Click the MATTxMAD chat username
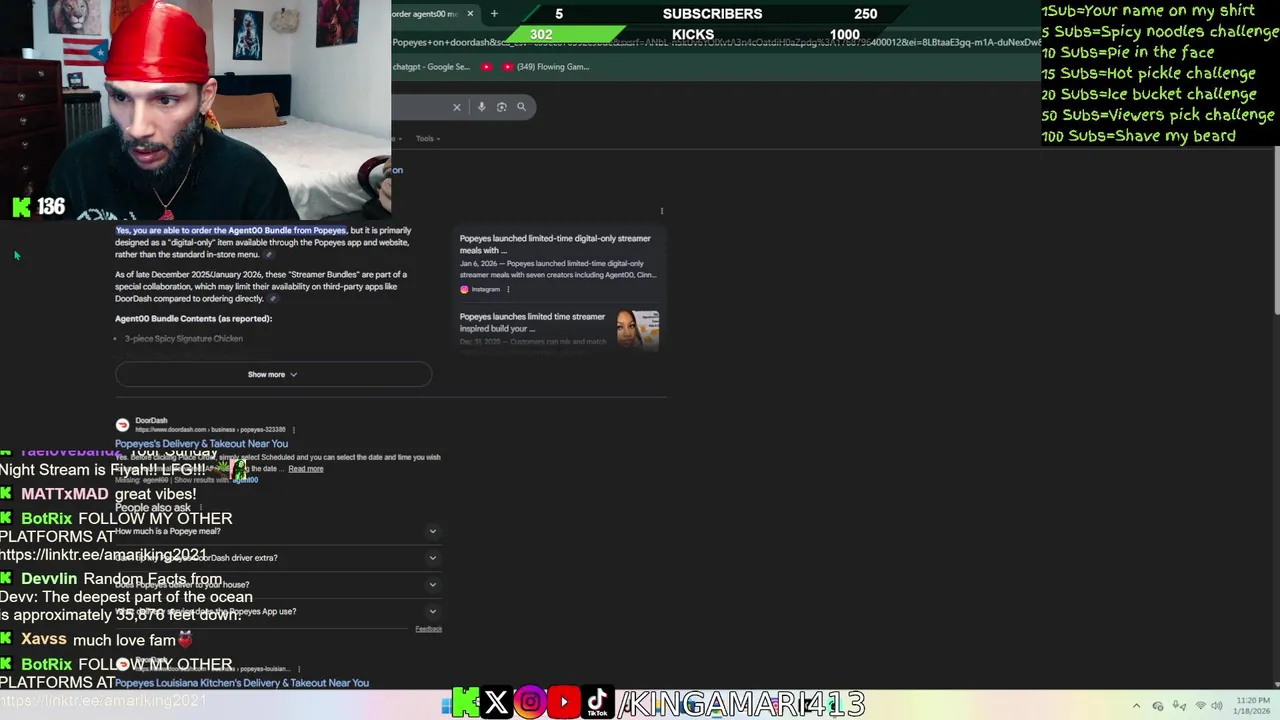 pyautogui.click(x=65, y=494)
